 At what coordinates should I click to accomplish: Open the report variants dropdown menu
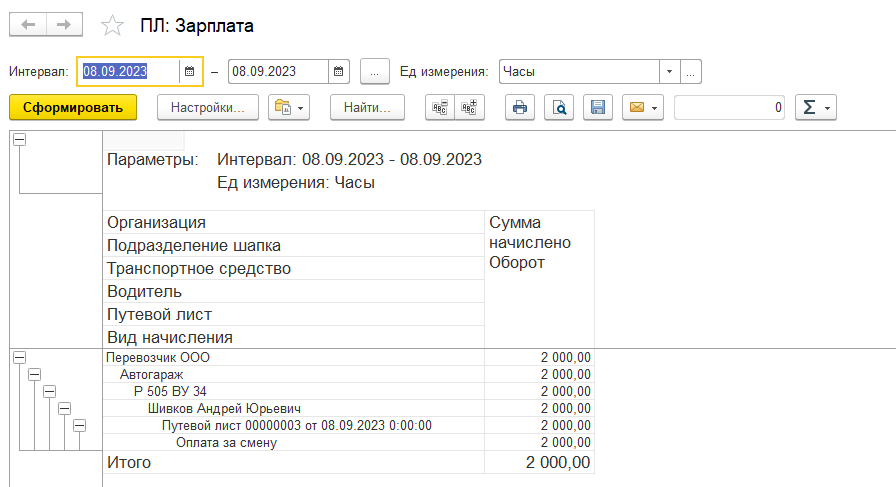coord(289,107)
